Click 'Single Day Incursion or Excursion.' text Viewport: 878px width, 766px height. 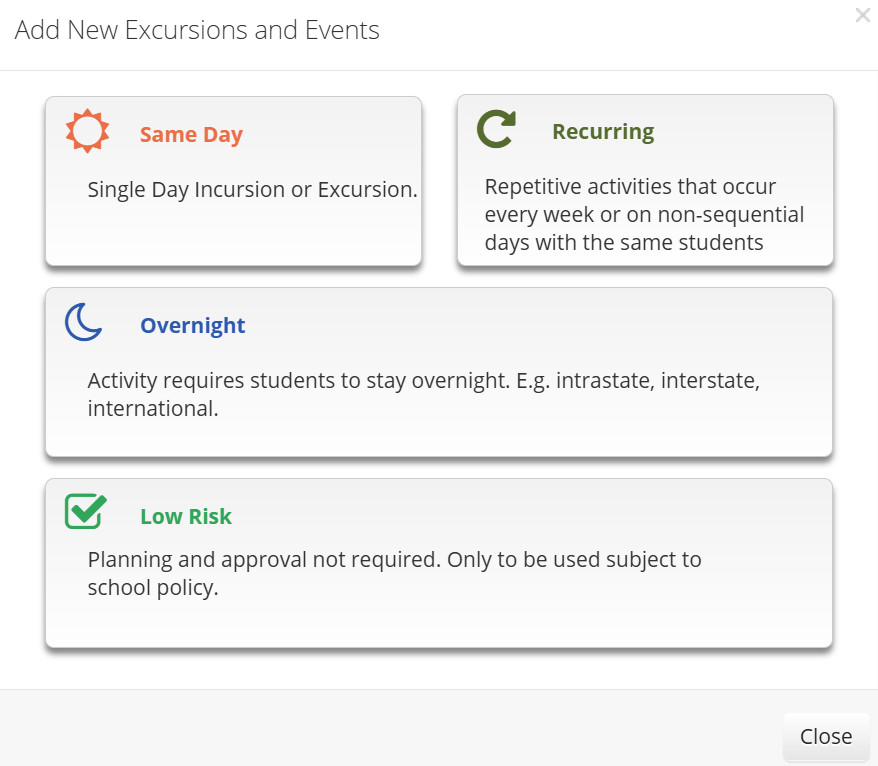(253, 190)
